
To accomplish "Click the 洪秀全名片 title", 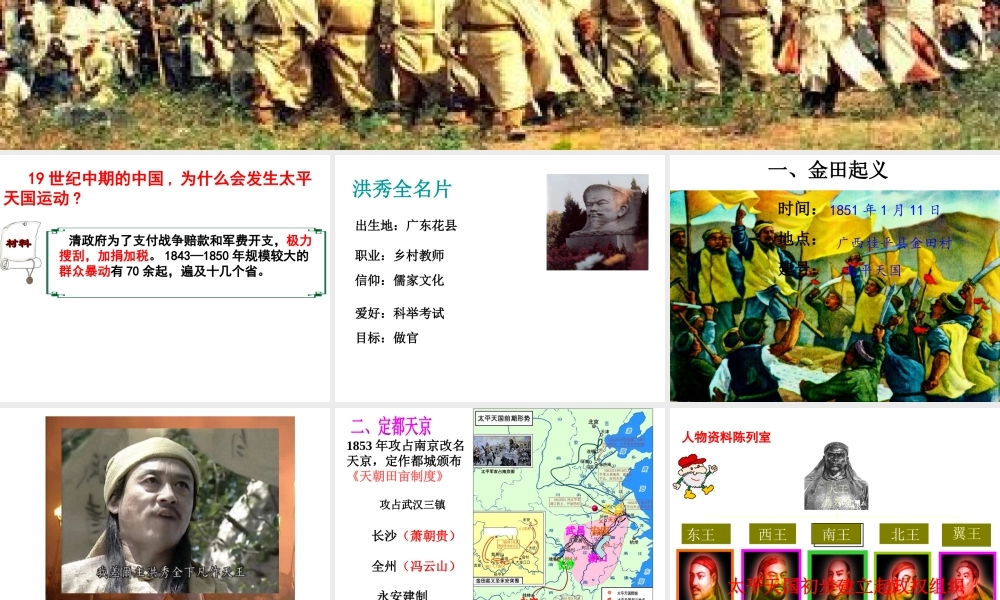I will [x=402, y=189].
